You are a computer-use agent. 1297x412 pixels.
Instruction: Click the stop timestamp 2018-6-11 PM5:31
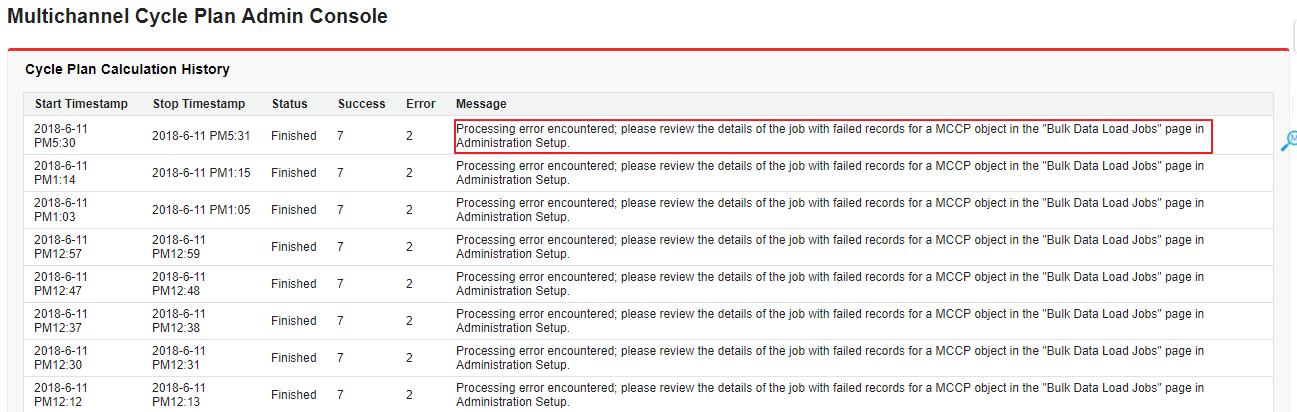click(x=201, y=136)
